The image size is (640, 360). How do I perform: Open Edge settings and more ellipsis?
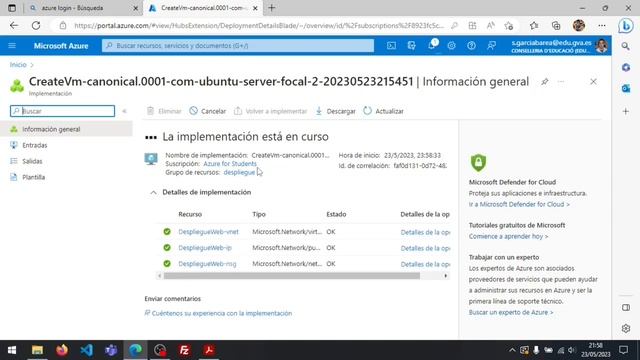pyautogui.click(x=602, y=26)
